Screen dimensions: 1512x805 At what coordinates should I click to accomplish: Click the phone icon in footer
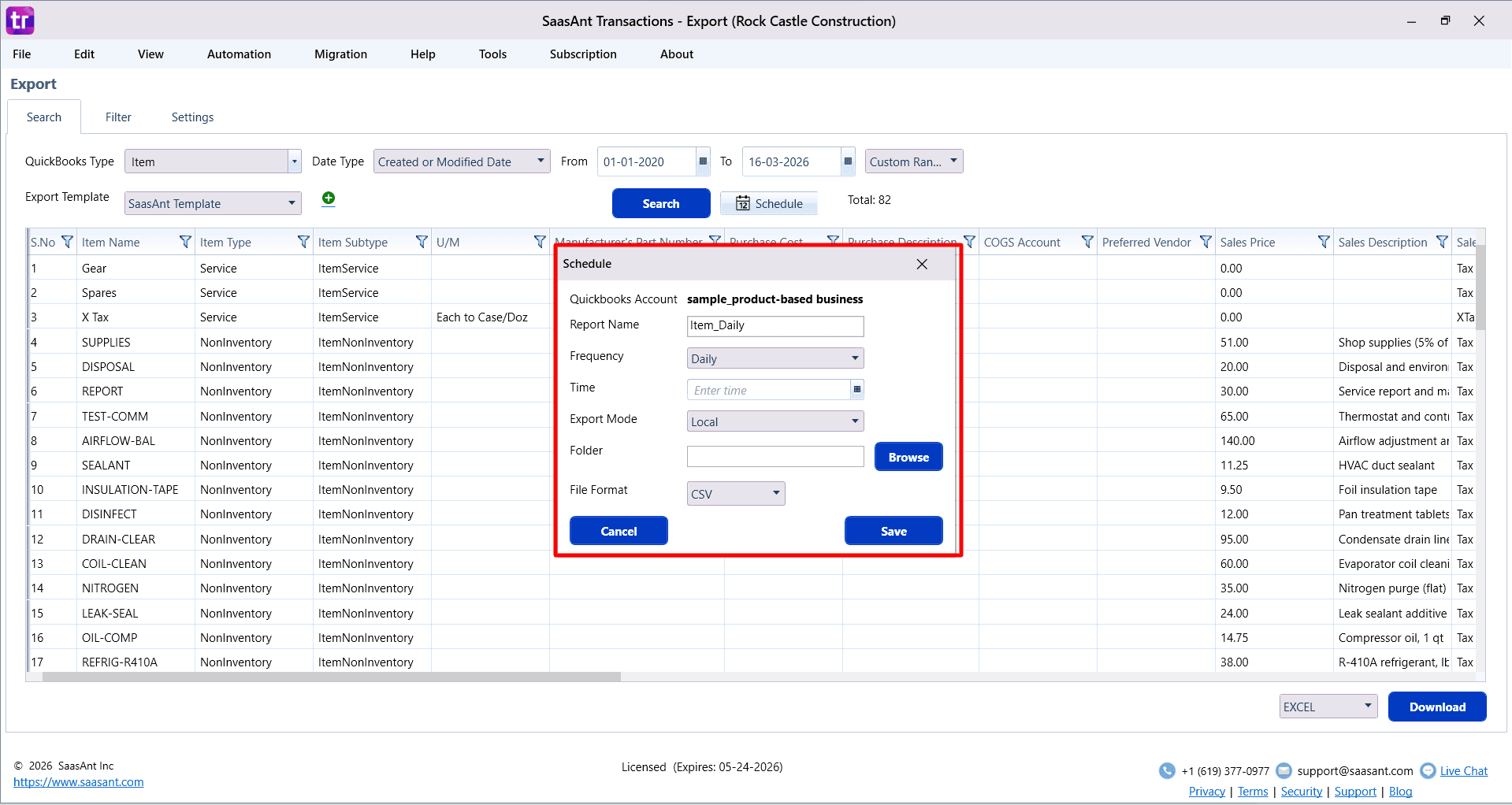click(1167, 771)
